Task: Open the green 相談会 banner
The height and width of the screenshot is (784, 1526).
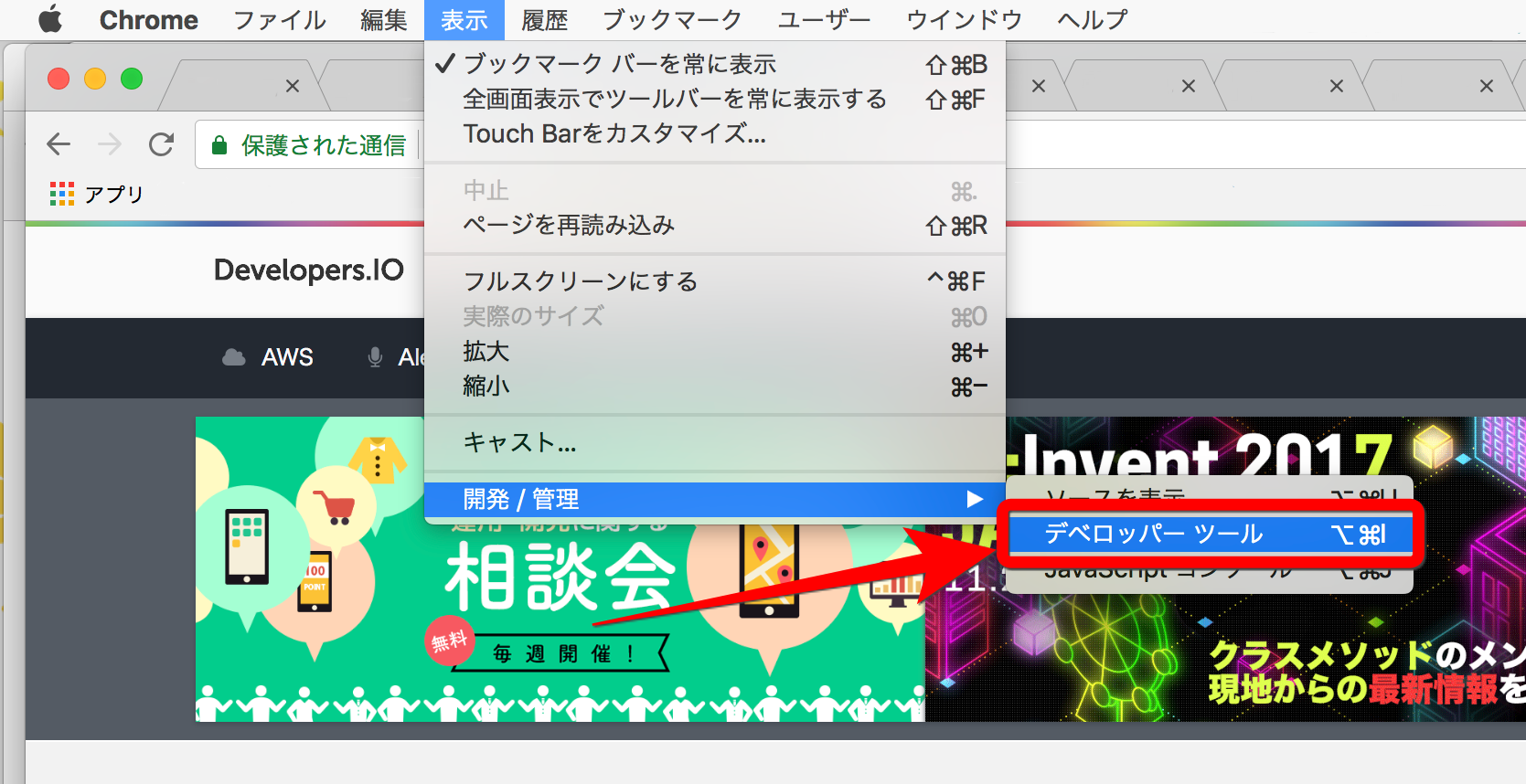Action: pyautogui.click(x=560, y=569)
